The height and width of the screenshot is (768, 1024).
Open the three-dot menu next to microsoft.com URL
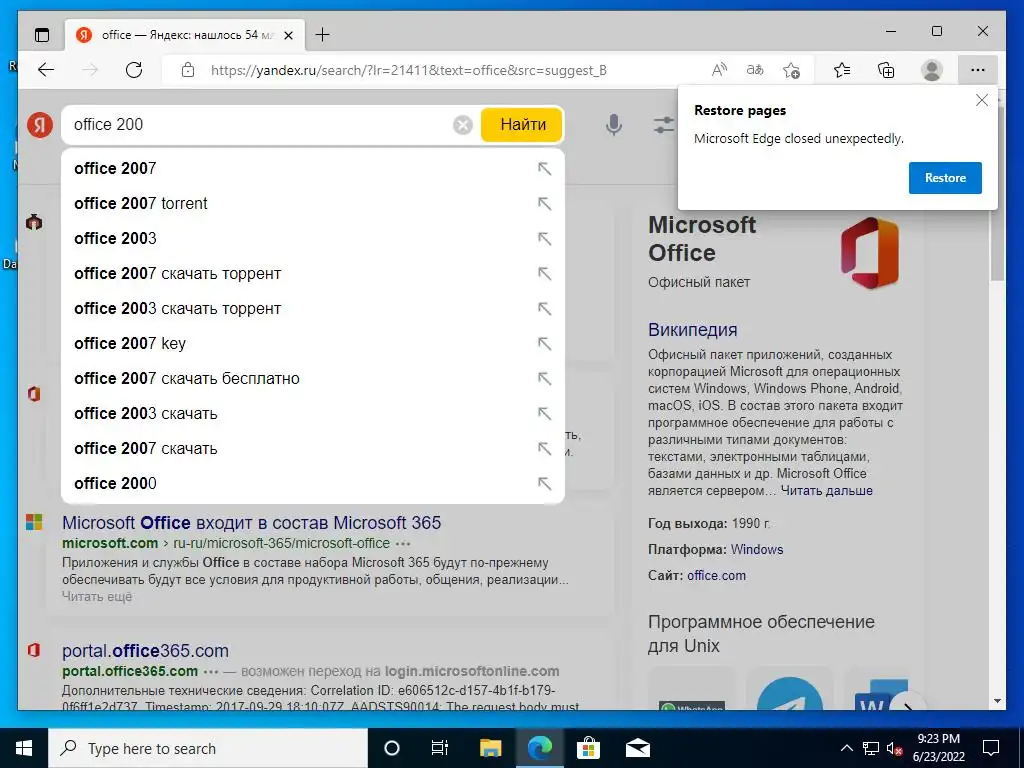click(x=403, y=543)
